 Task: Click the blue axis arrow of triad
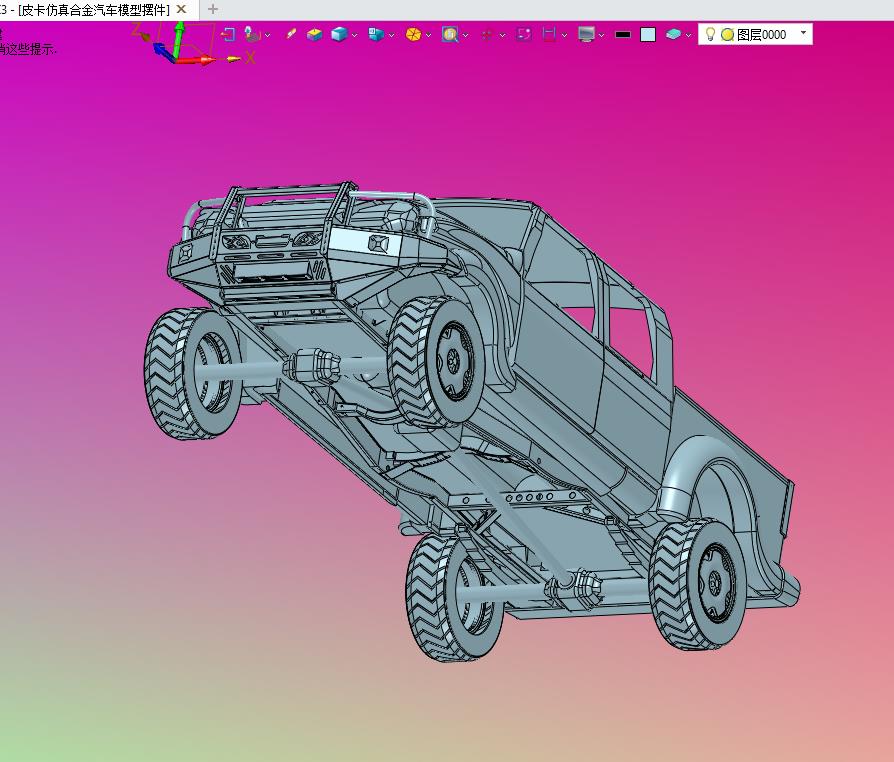[164, 53]
